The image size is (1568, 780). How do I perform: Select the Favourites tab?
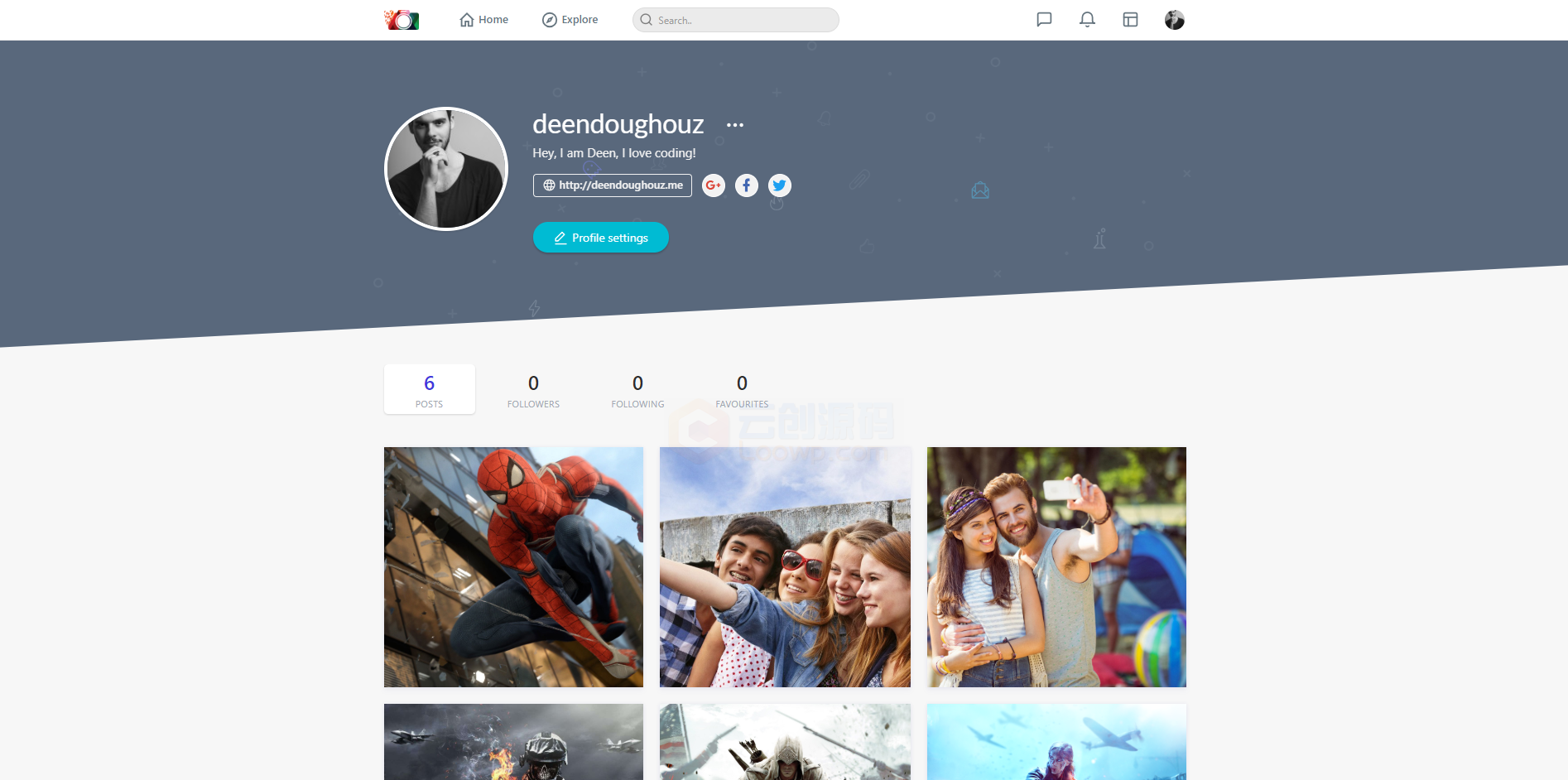(x=742, y=389)
